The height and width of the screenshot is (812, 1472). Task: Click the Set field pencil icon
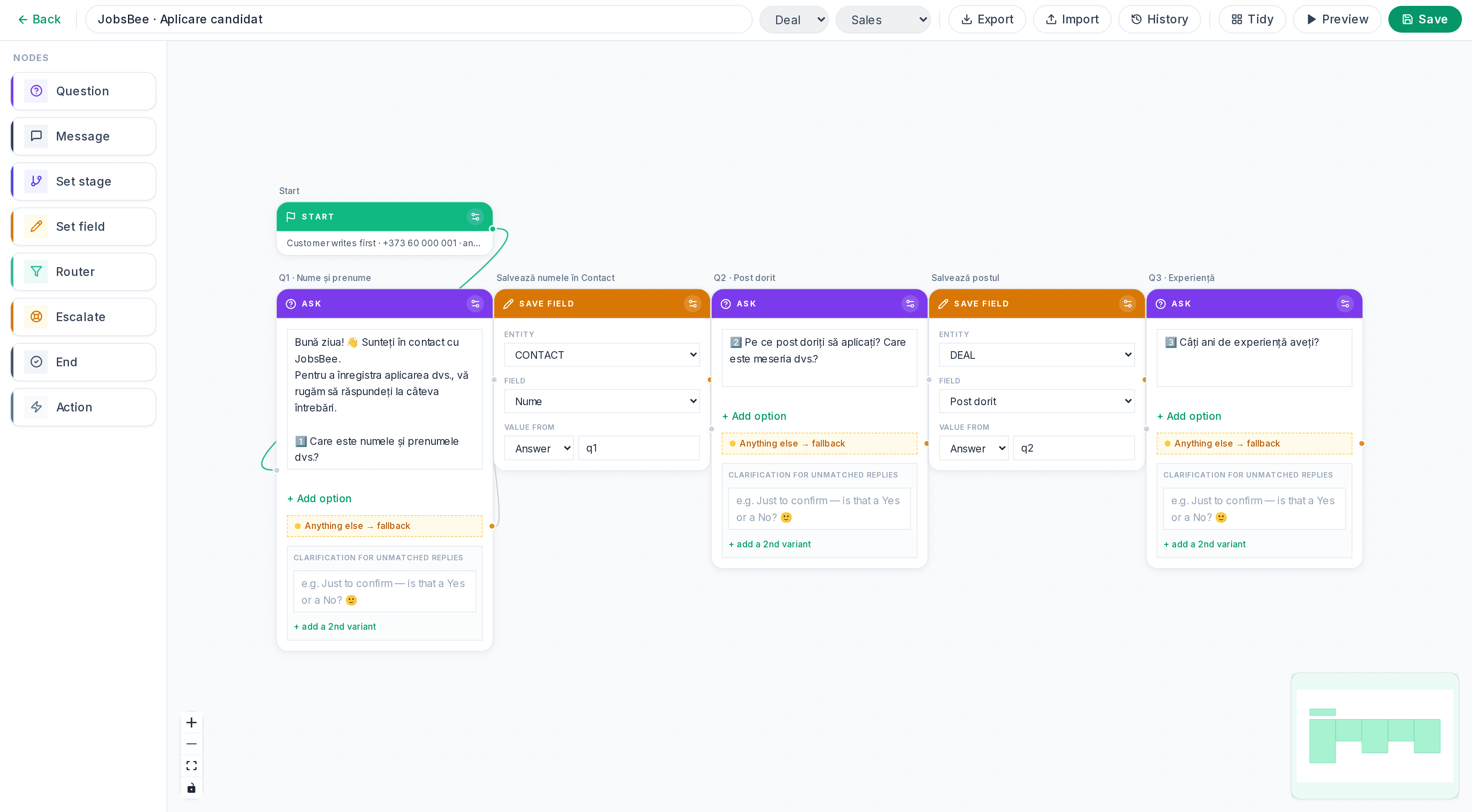coord(36,226)
